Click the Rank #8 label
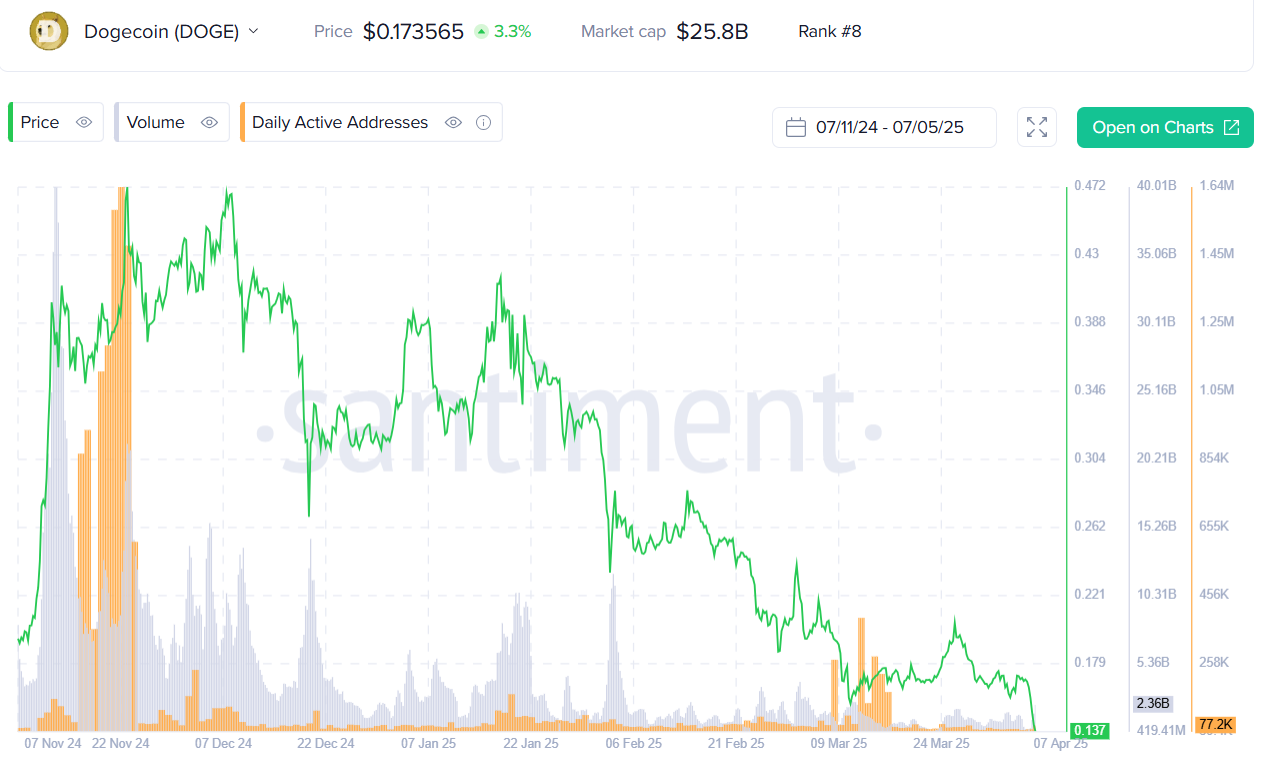 tap(829, 31)
